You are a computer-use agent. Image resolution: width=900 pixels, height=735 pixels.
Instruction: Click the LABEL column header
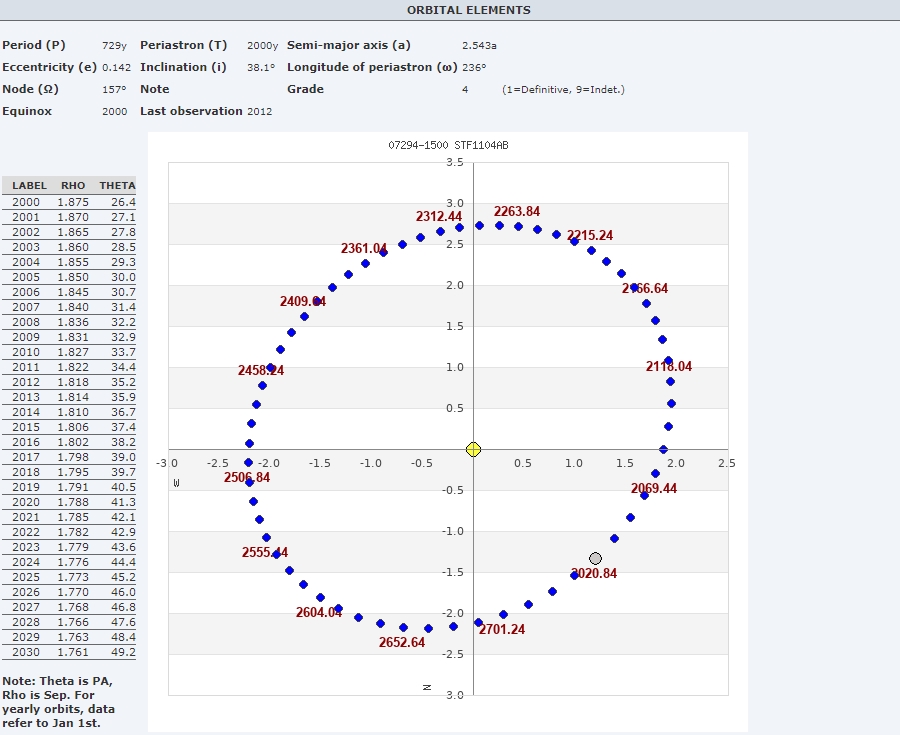[x=29, y=185]
